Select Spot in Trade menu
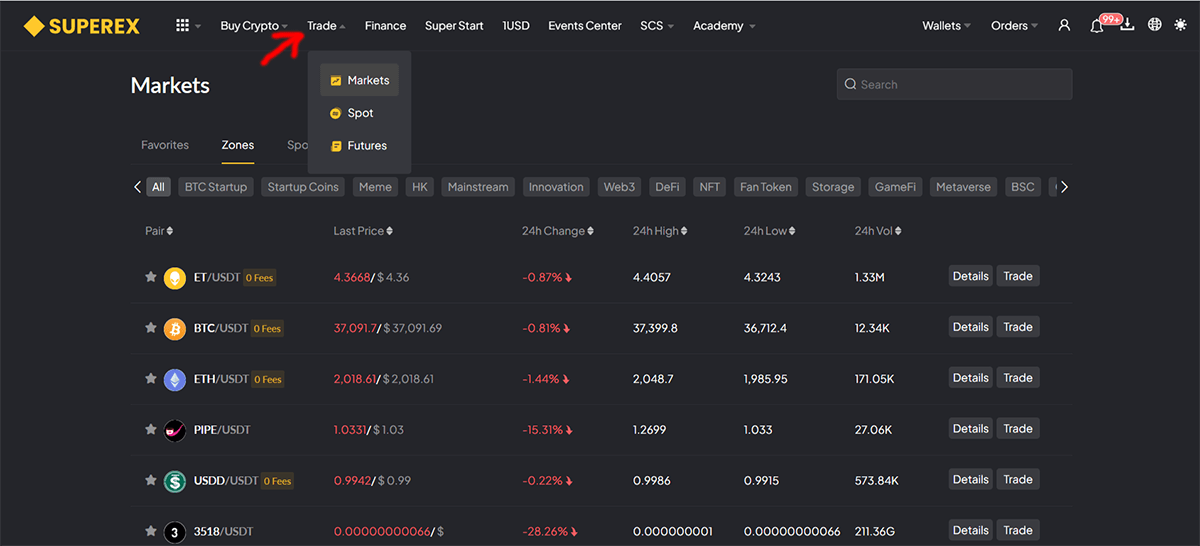This screenshot has width=1200, height=546. (359, 113)
